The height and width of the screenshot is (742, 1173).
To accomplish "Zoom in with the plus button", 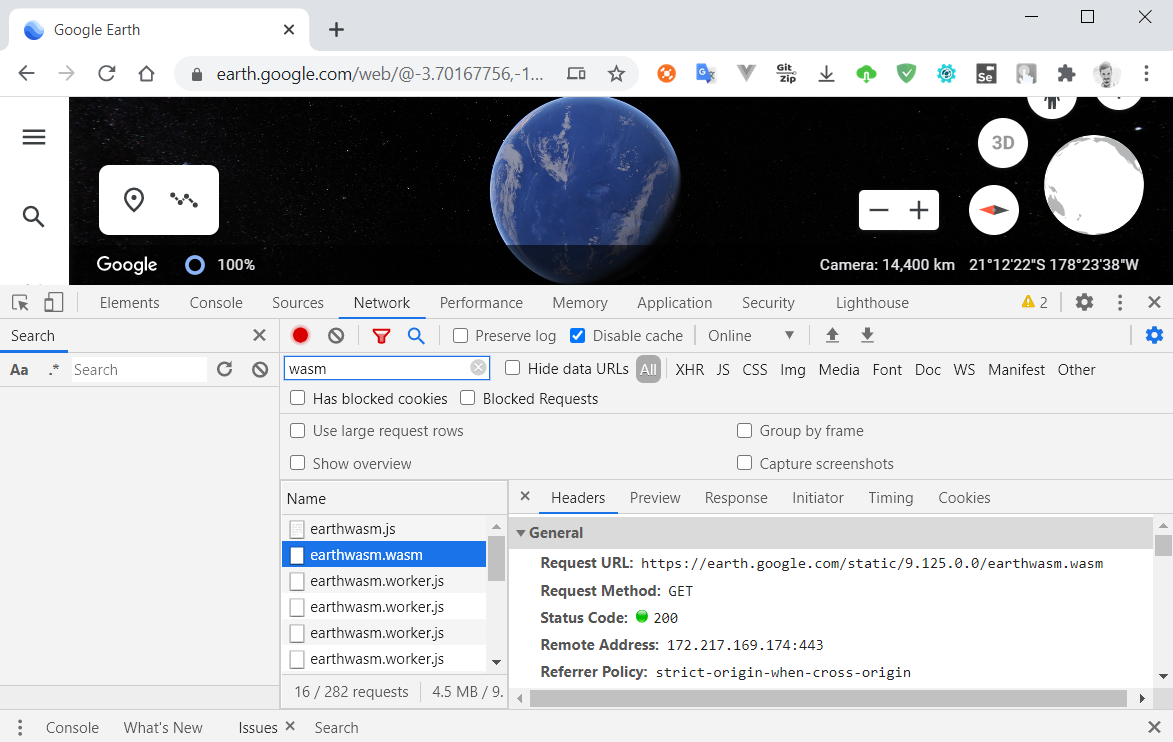I will (919, 210).
